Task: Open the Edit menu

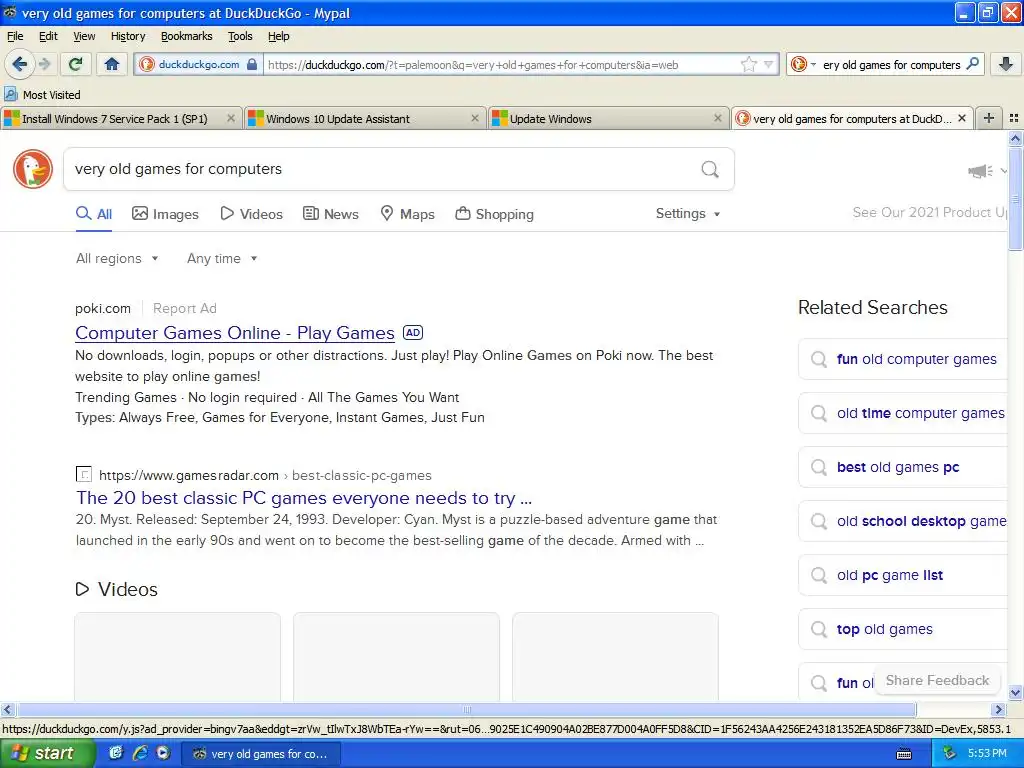Action: 48,36
